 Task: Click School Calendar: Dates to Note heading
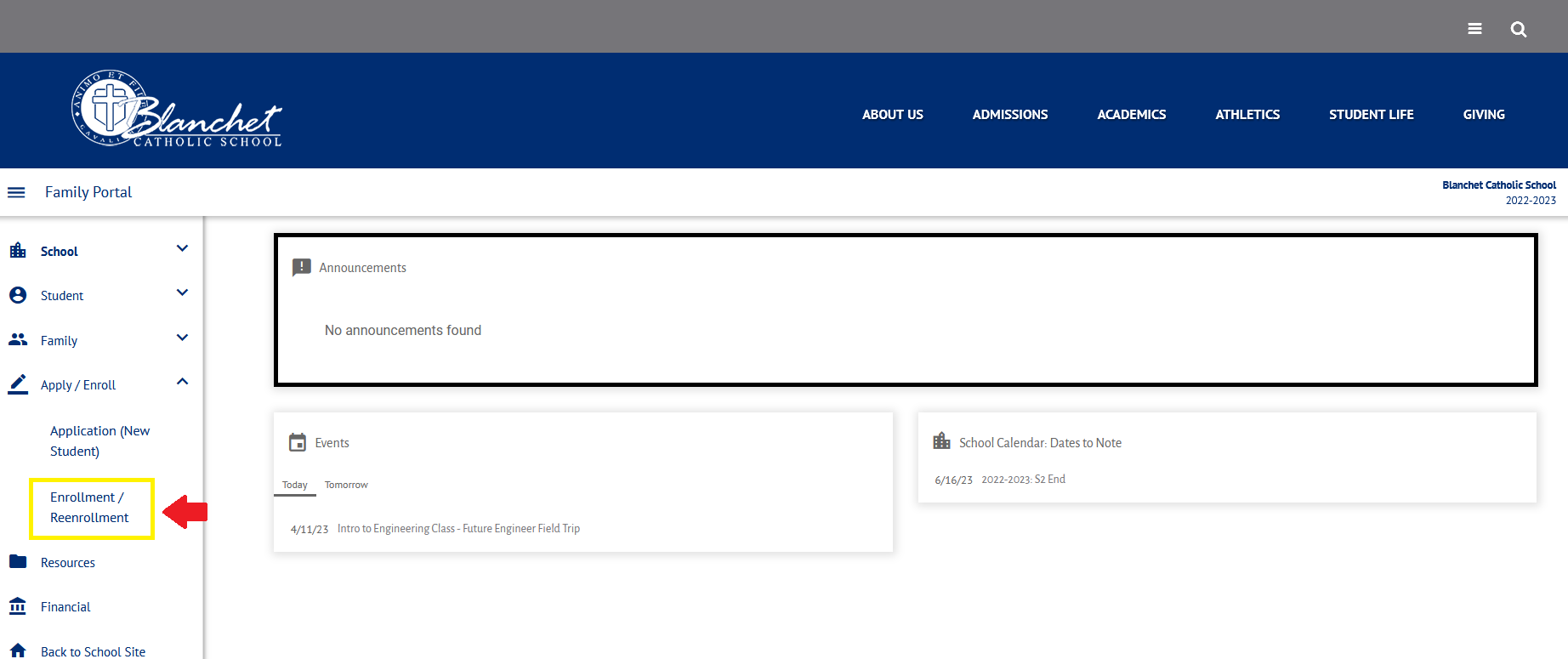(1040, 443)
